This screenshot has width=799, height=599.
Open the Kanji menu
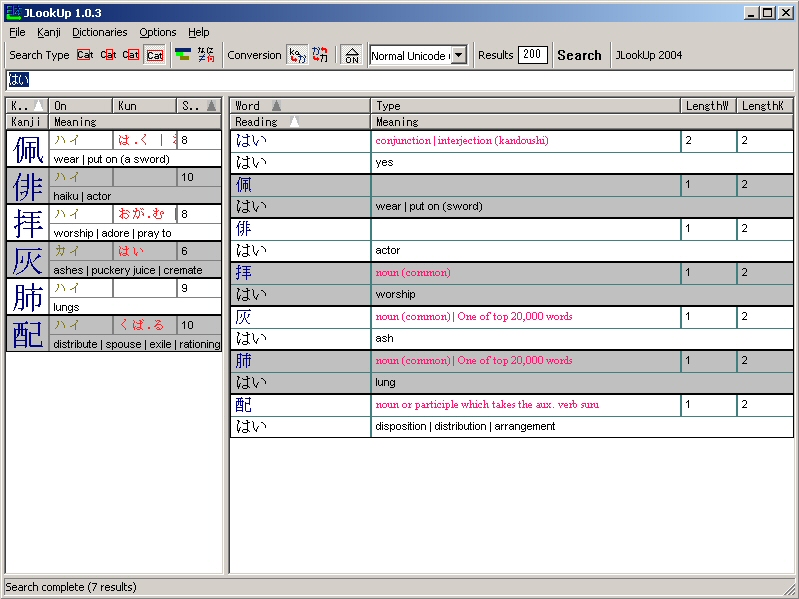(x=49, y=32)
